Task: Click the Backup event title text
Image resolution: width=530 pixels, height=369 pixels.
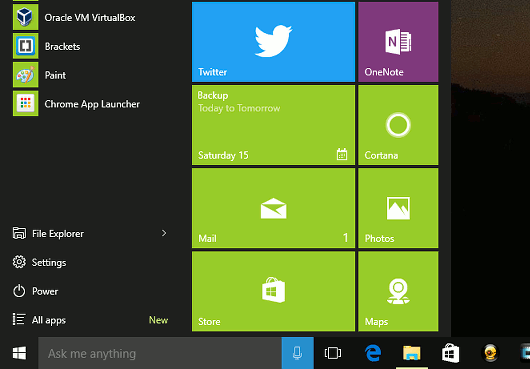Action: pos(213,96)
